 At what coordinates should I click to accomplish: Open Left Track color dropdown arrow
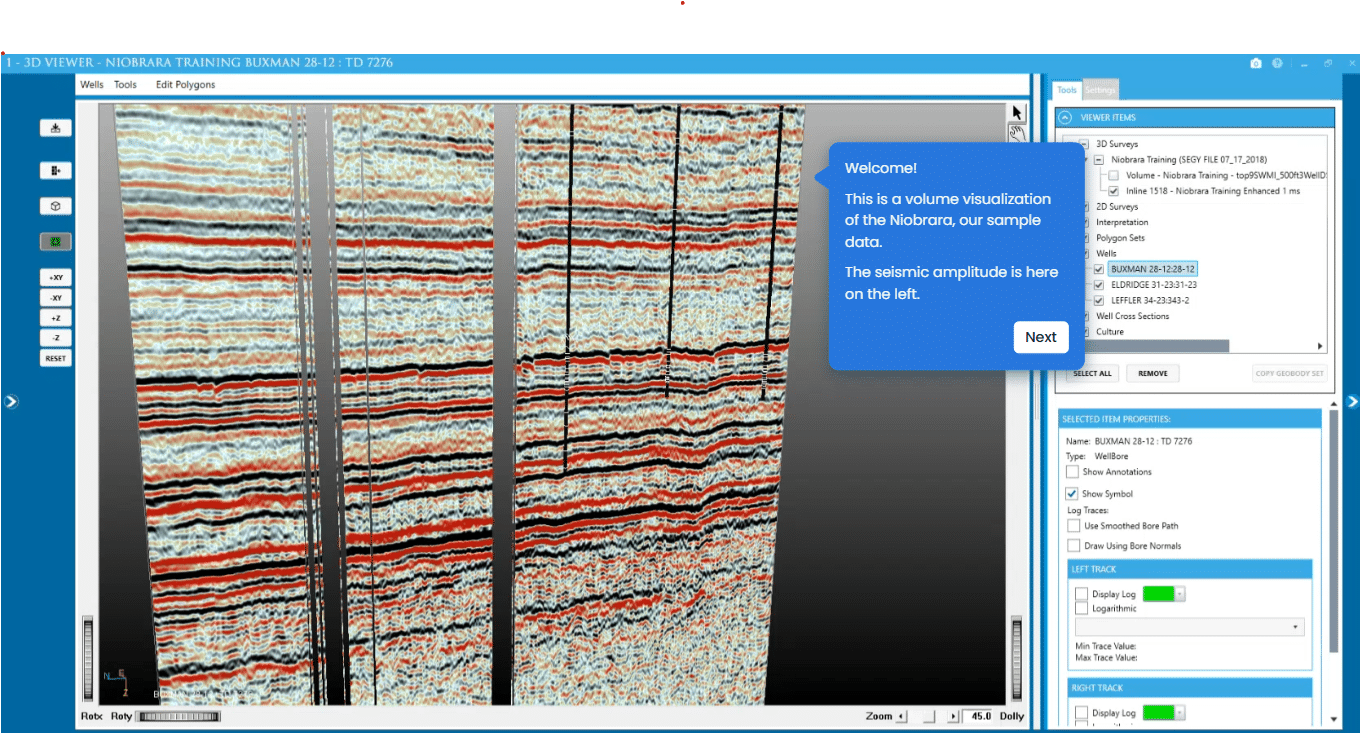pos(1180,594)
